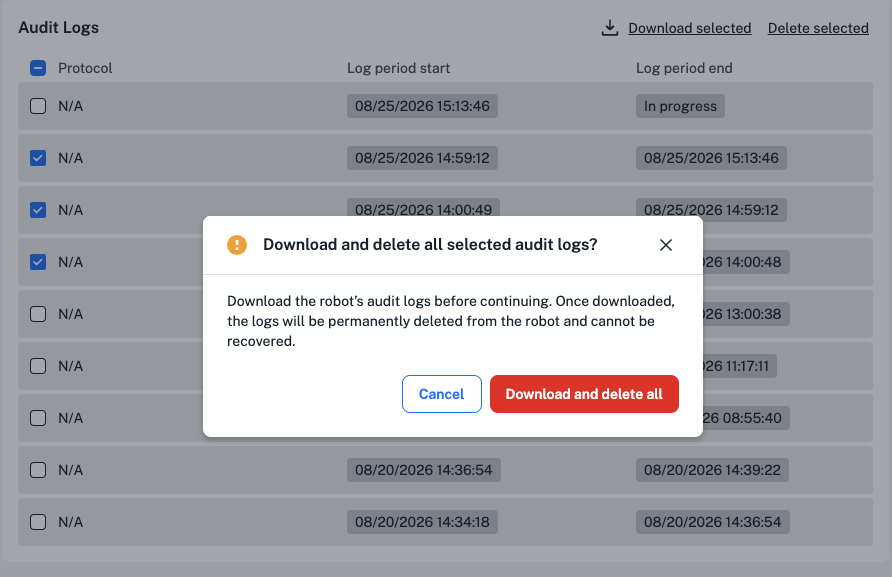The height and width of the screenshot is (577, 892).
Task: Click the orange warning icon in dialog
Action: 237,245
